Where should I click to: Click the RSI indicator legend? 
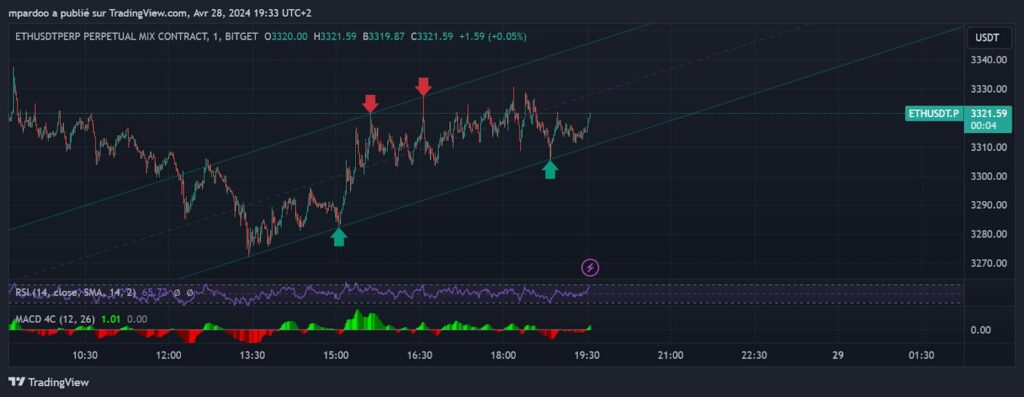point(76,293)
